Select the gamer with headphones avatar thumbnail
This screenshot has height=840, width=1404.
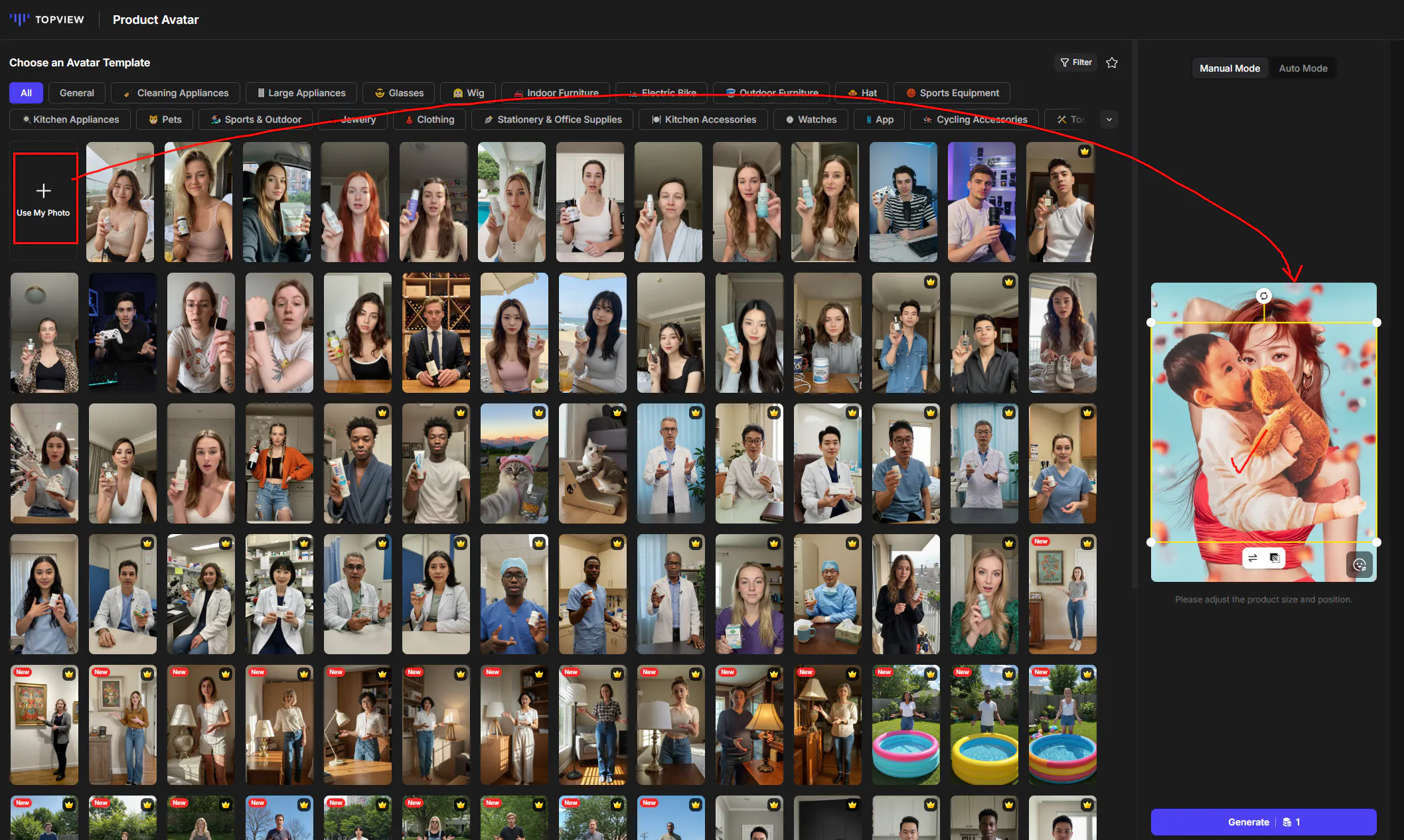903,202
